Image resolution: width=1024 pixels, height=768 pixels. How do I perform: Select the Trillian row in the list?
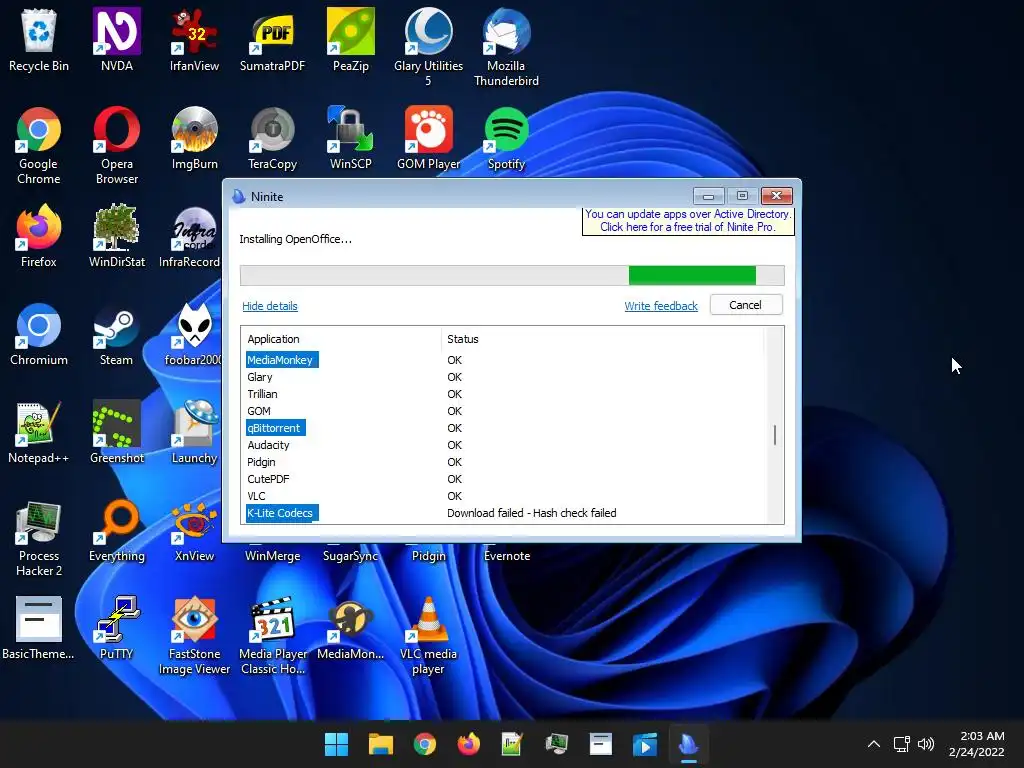[x=503, y=394]
